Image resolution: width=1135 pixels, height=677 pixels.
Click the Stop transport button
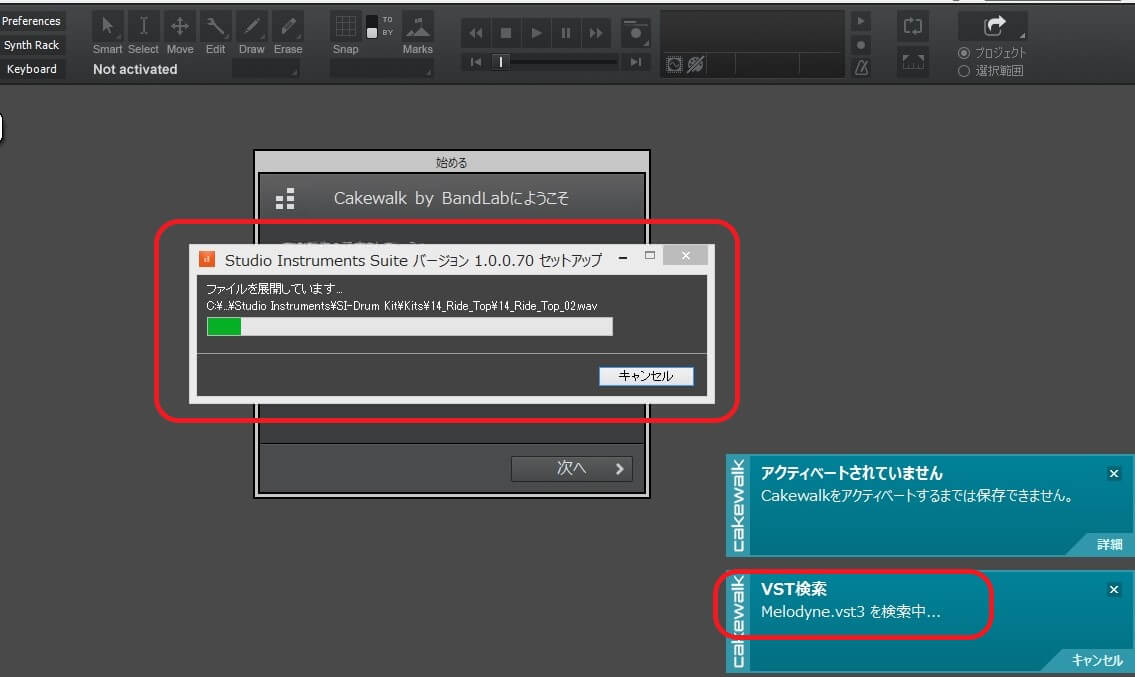click(506, 33)
